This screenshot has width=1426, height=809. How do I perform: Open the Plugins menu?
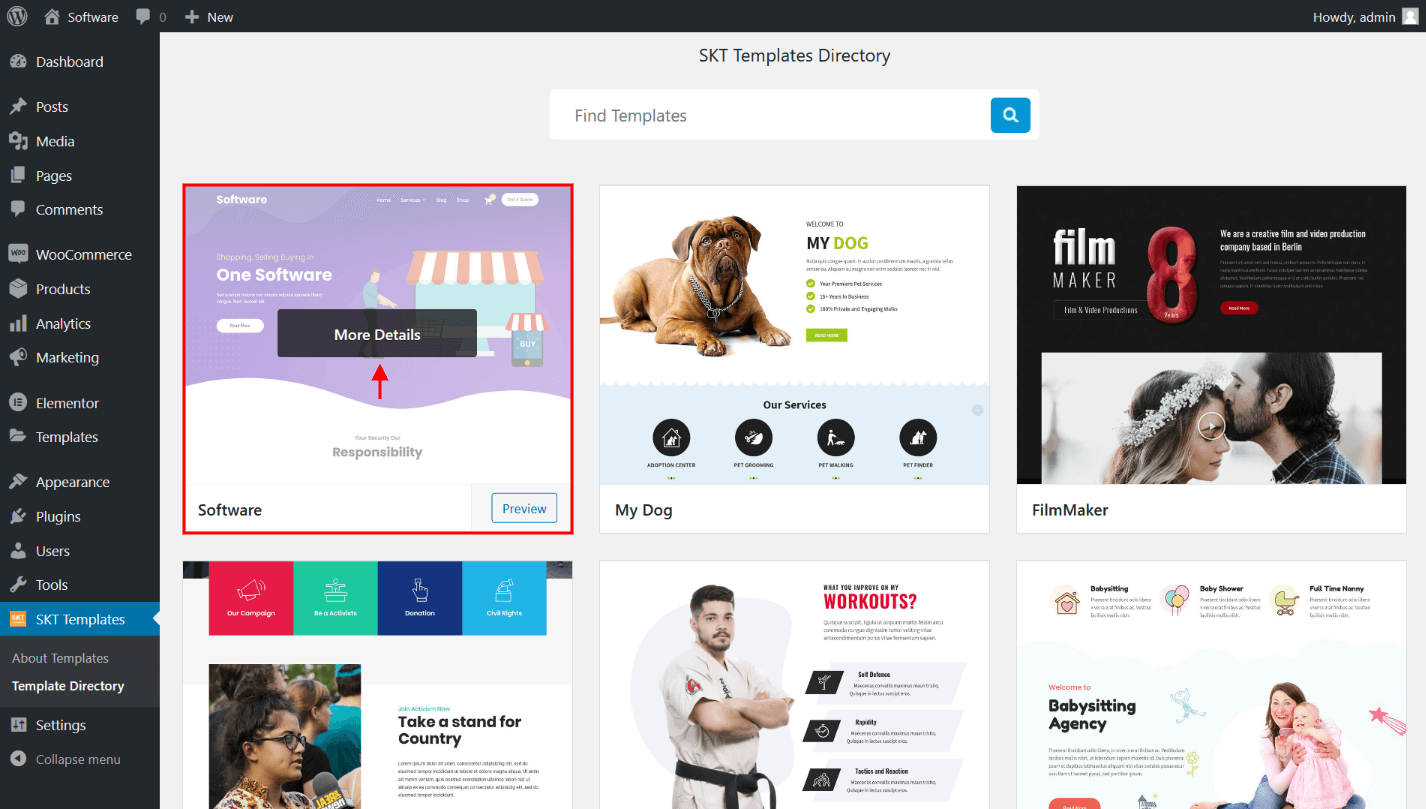point(80,517)
